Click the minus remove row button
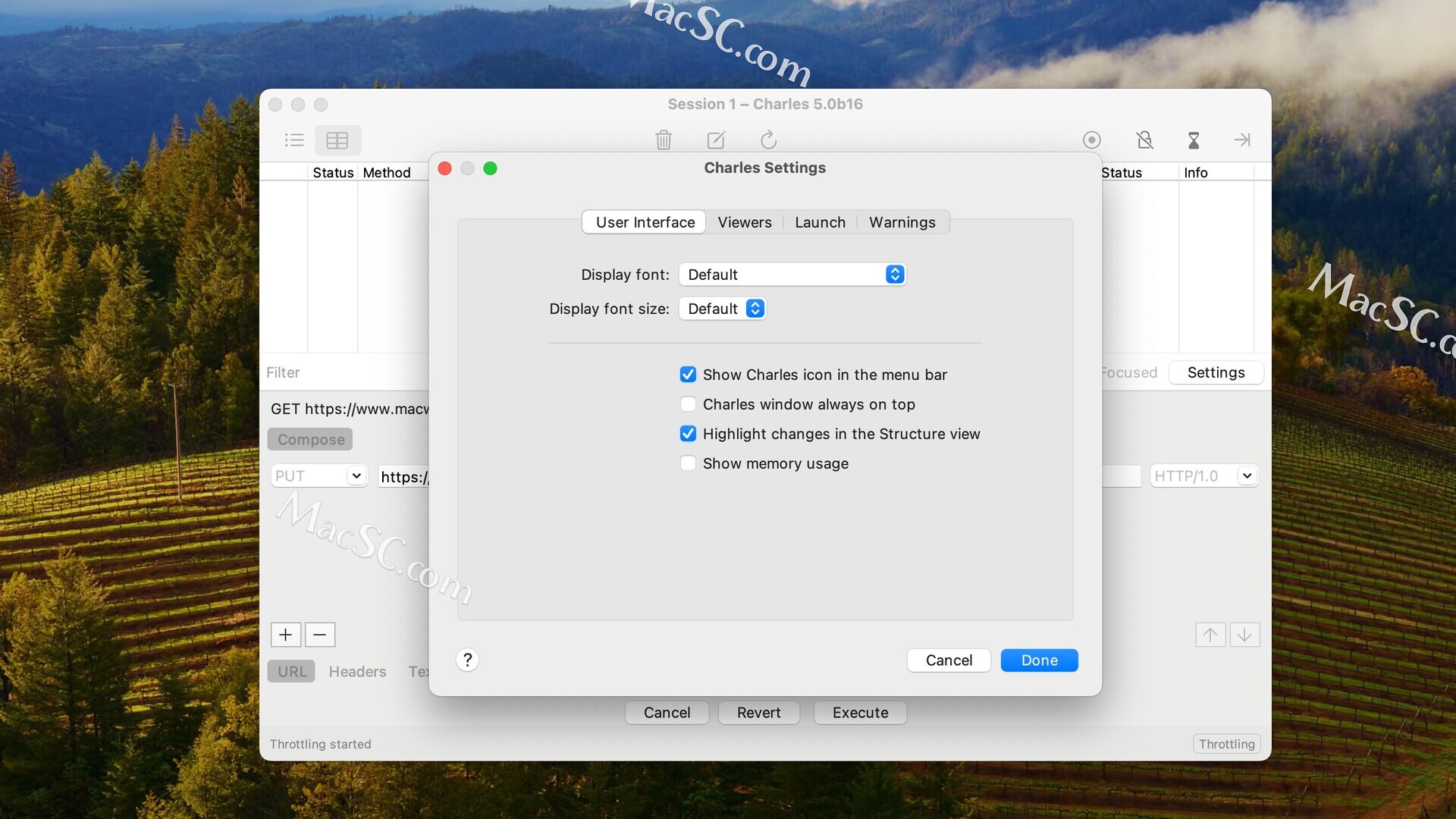This screenshot has height=819, width=1456. (320, 635)
